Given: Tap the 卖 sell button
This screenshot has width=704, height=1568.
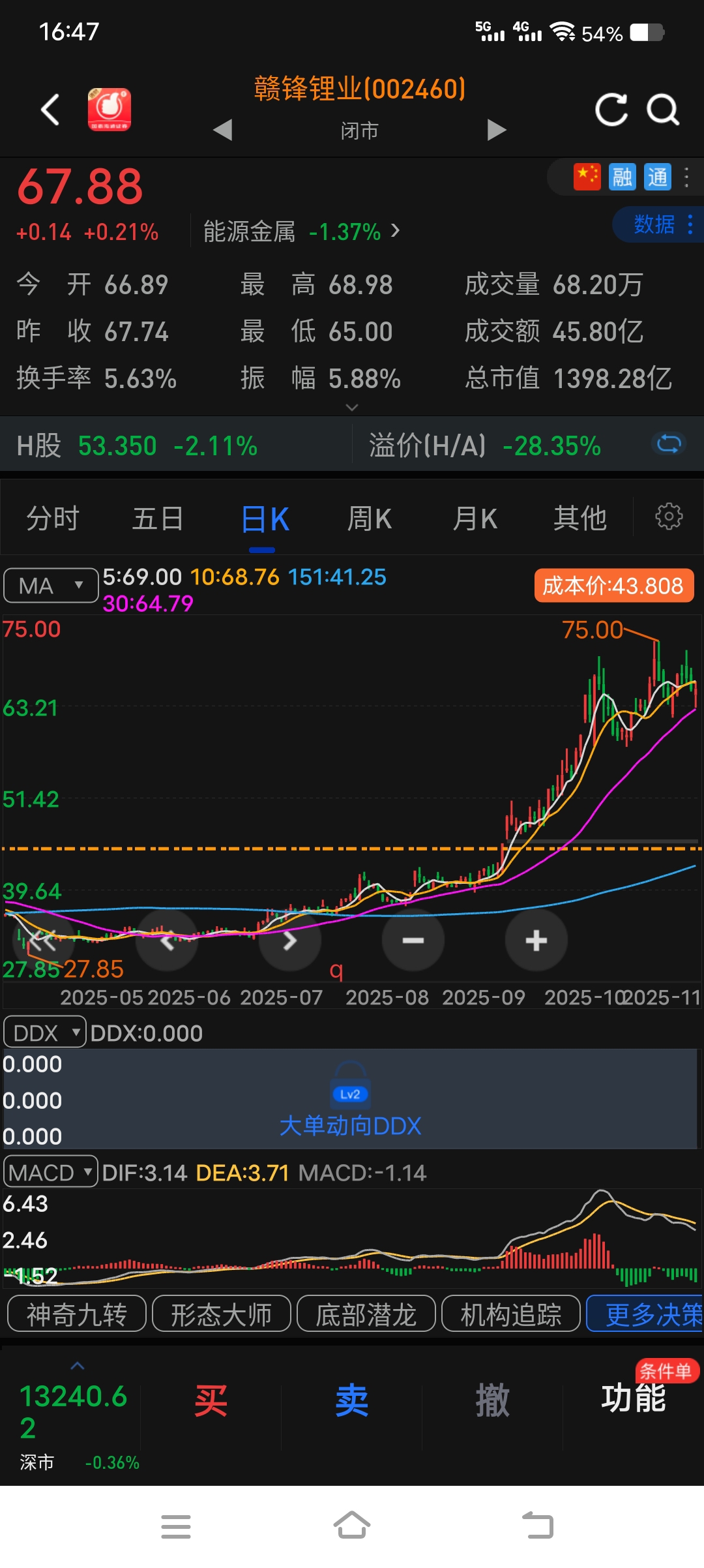Looking at the screenshot, I should pyautogui.click(x=351, y=1401).
